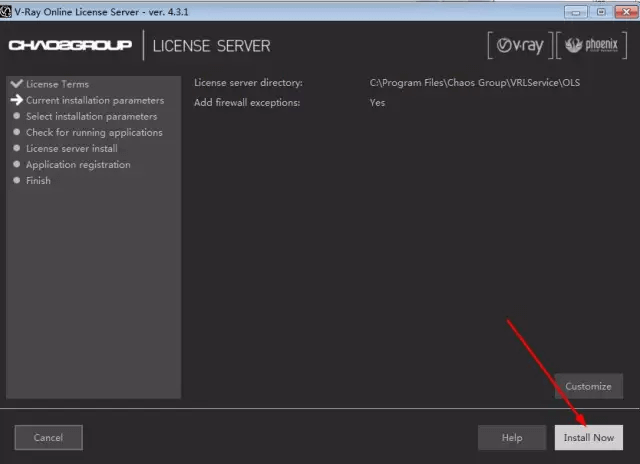The image size is (640, 464).
Task: Select the Current installation parameters step
Action: point(95,100)
